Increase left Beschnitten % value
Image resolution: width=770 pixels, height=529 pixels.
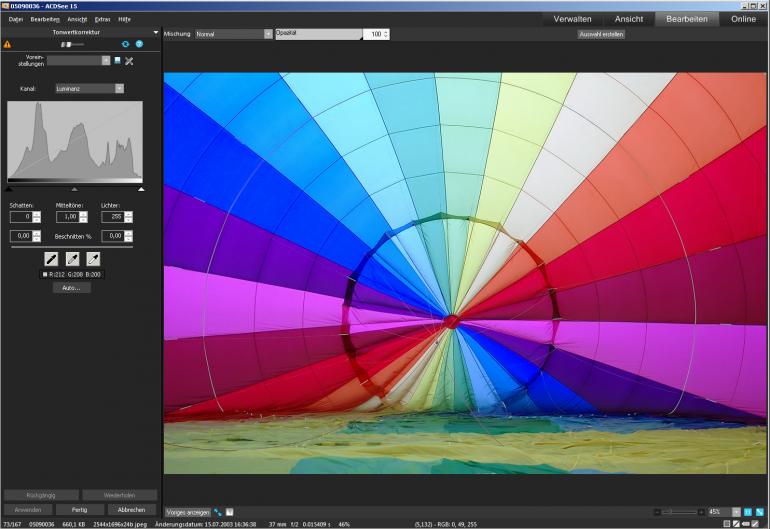[37, 233]
